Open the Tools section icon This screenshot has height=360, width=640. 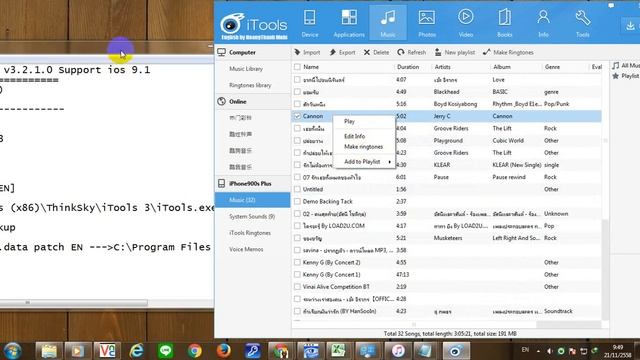[x=582, y=23]
